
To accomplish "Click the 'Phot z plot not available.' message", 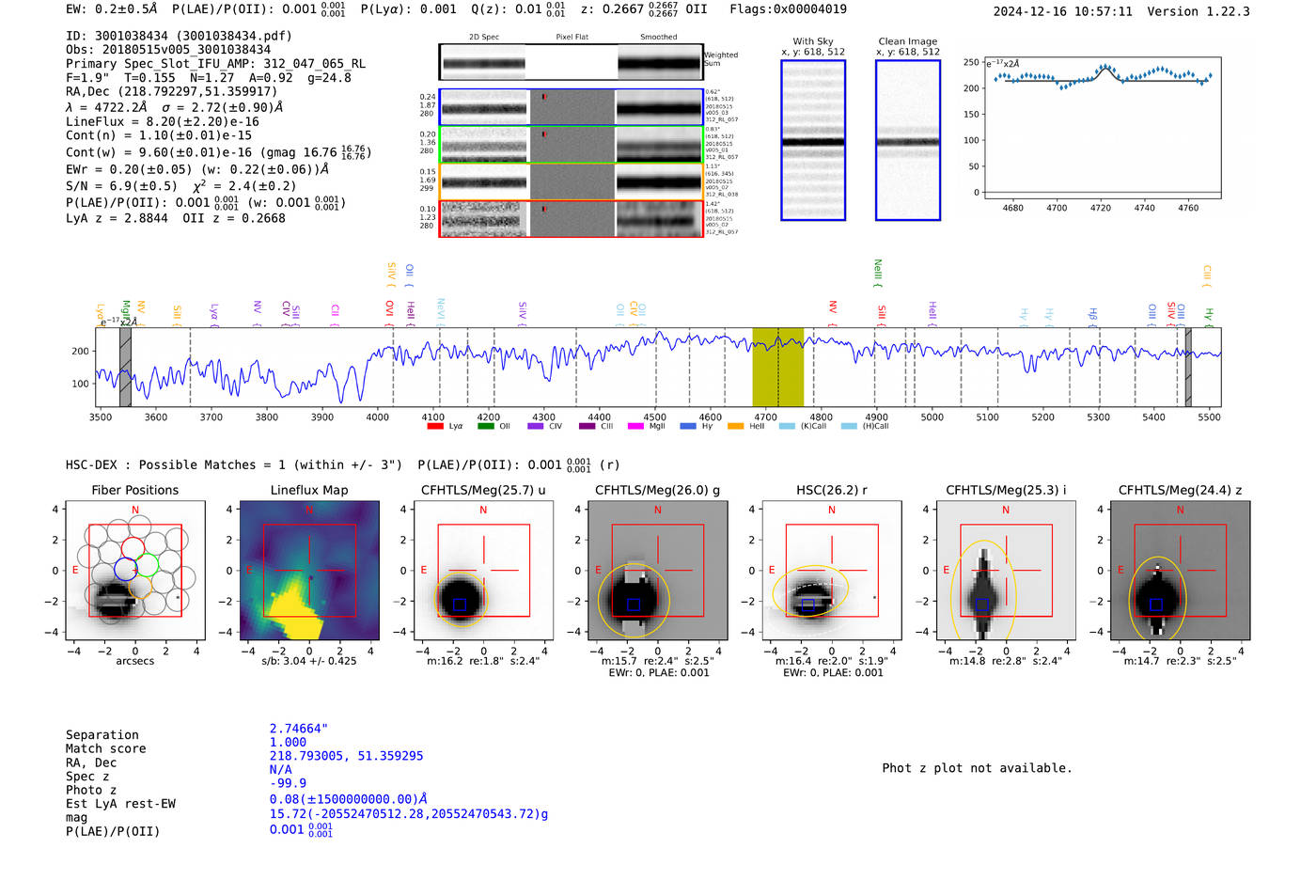I will pyautogui.click(x=977, y=768).
